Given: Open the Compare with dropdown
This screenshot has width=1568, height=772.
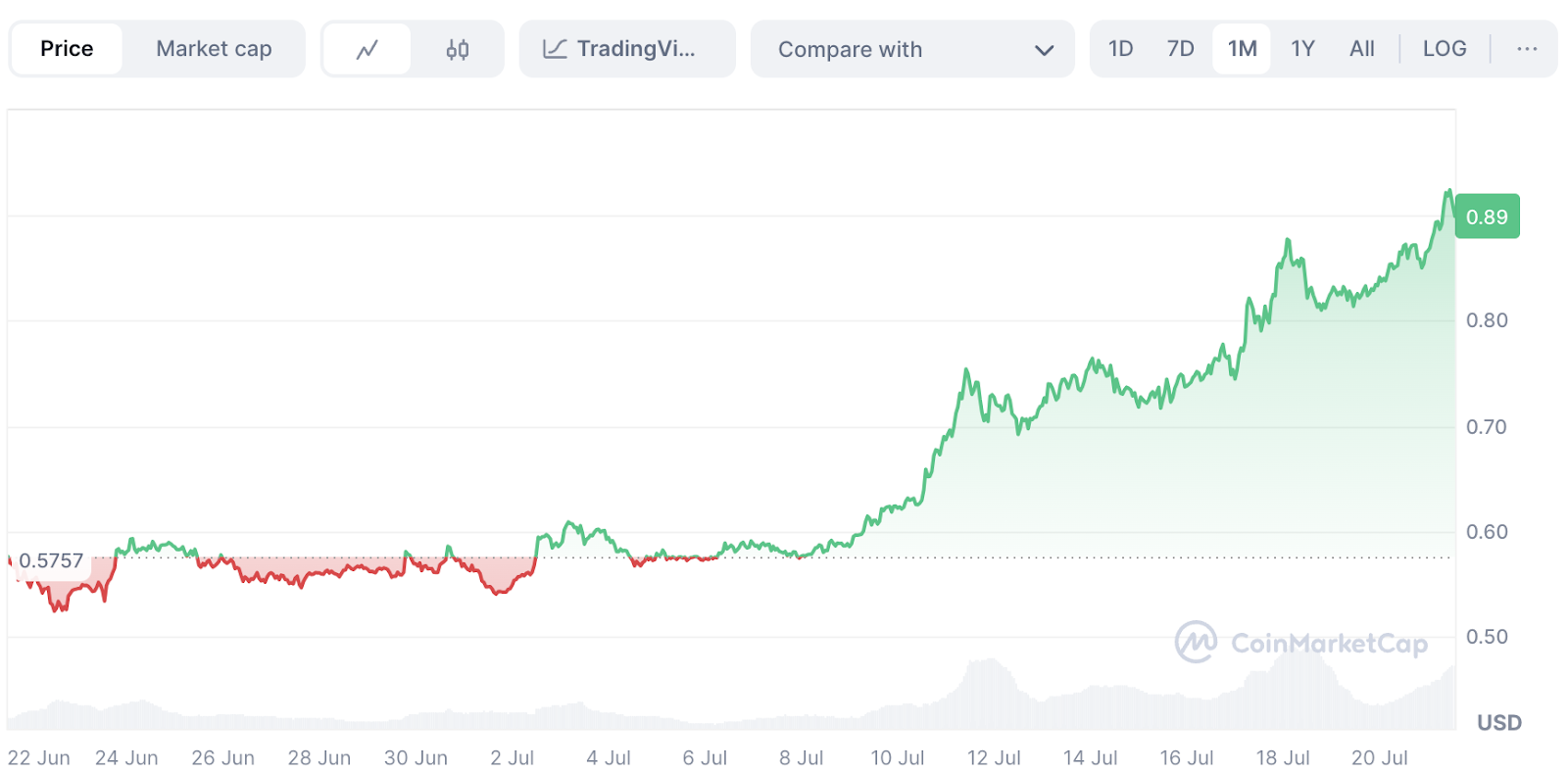Looking at the screenshot, I should [911, 49].
